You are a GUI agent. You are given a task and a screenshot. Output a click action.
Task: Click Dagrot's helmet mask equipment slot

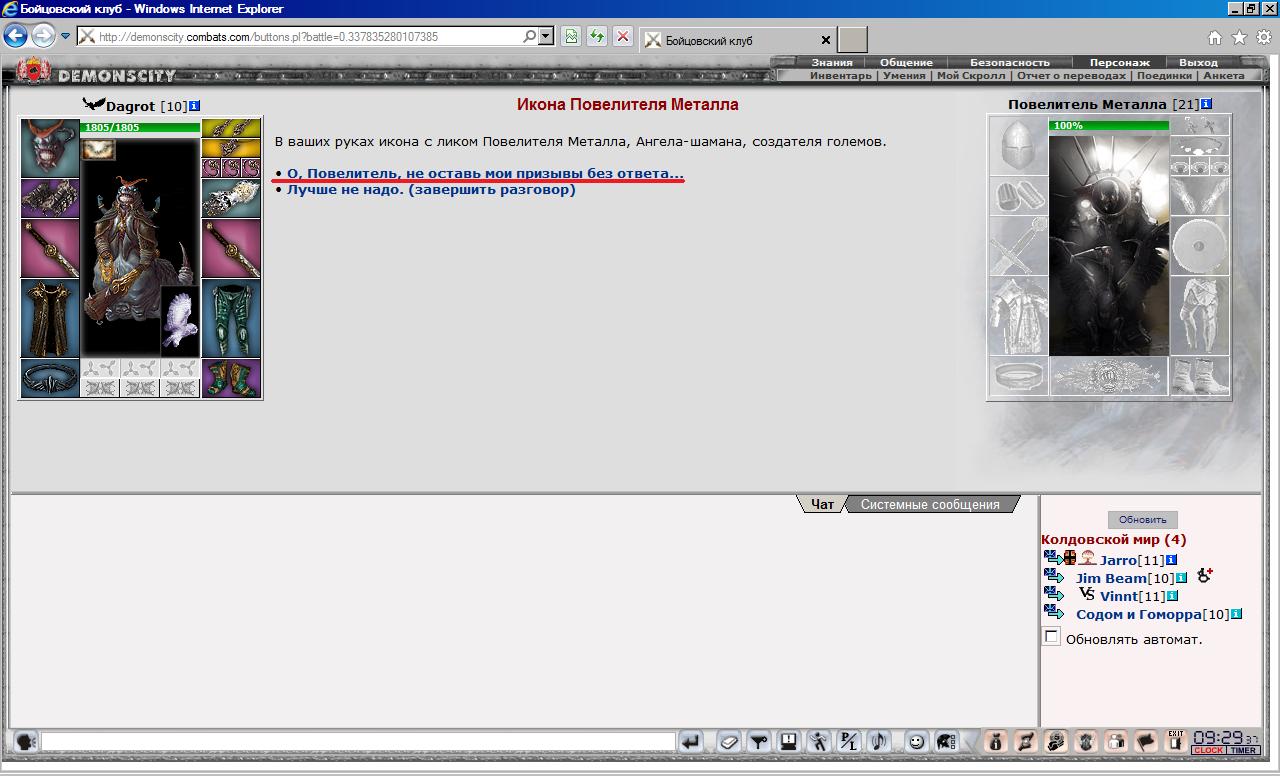(50, 148)
